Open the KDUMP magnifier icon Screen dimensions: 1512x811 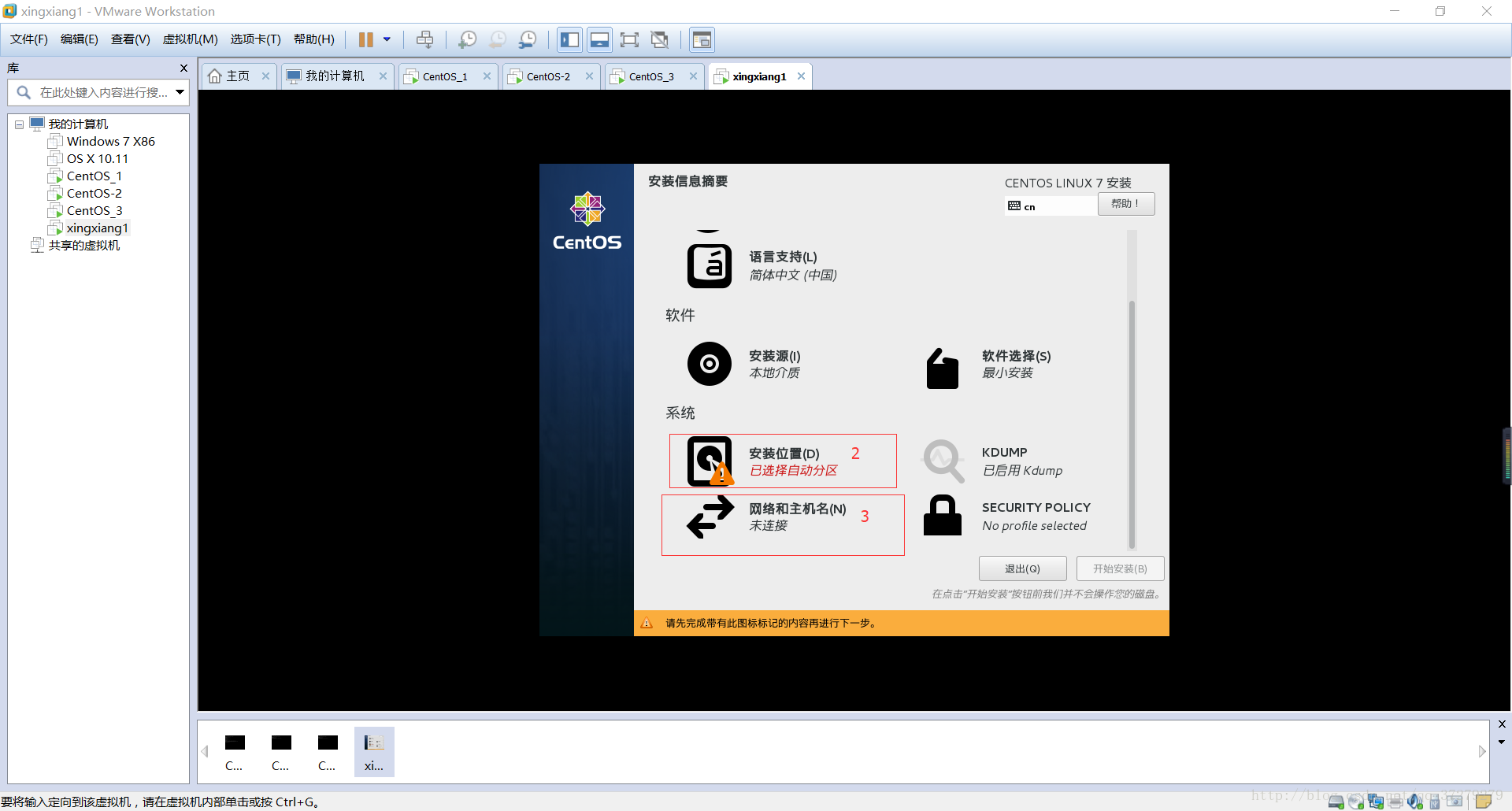point(943,461)
